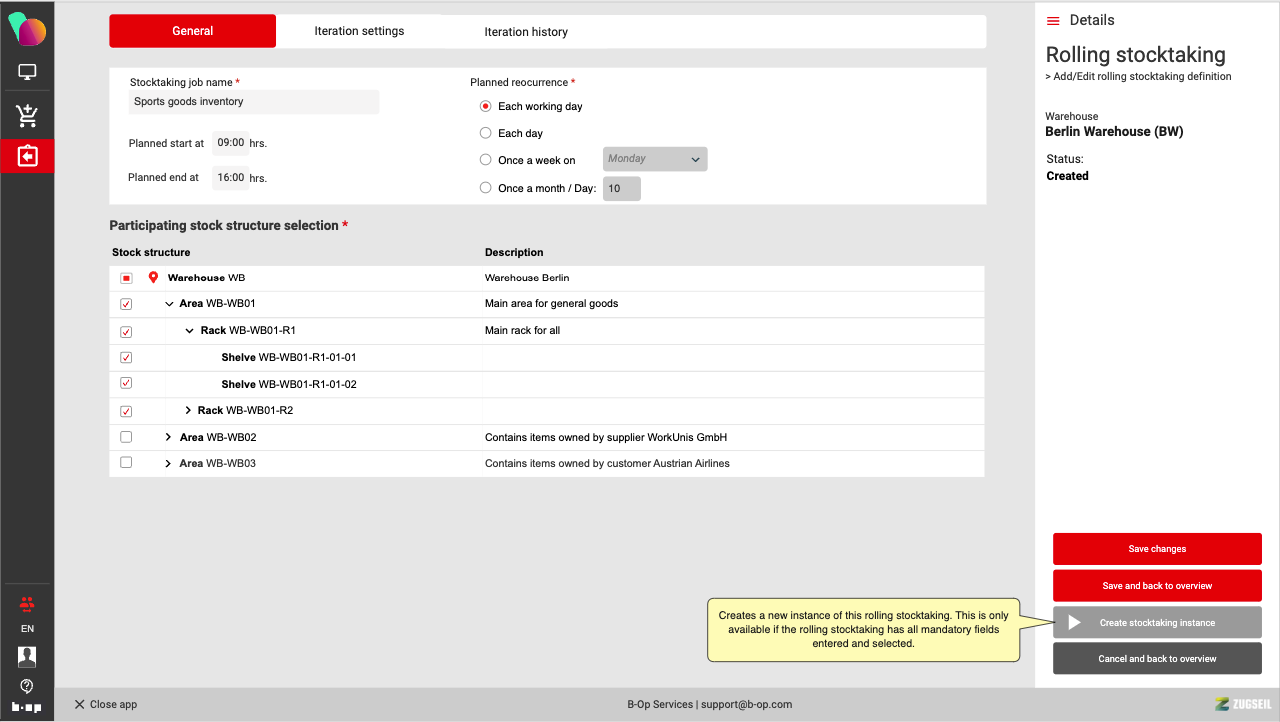
Task: Click the colorful app logo at the top left
Action: (27, 29)
